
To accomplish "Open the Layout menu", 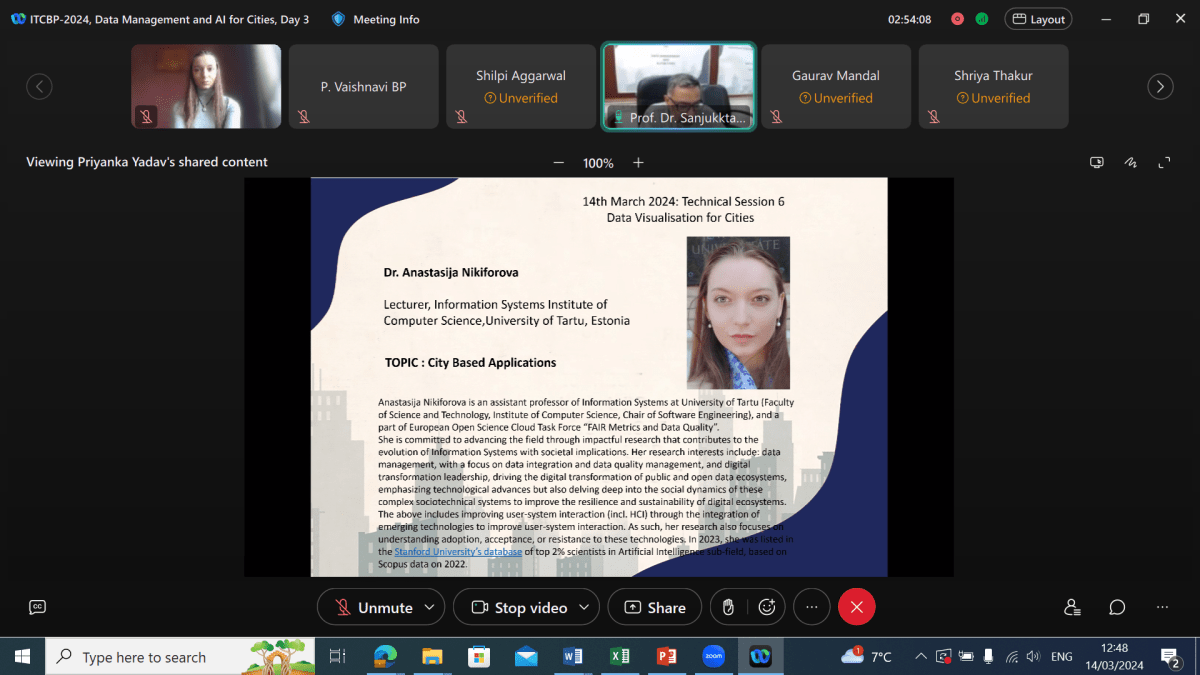I will [x=1037, y=18].
